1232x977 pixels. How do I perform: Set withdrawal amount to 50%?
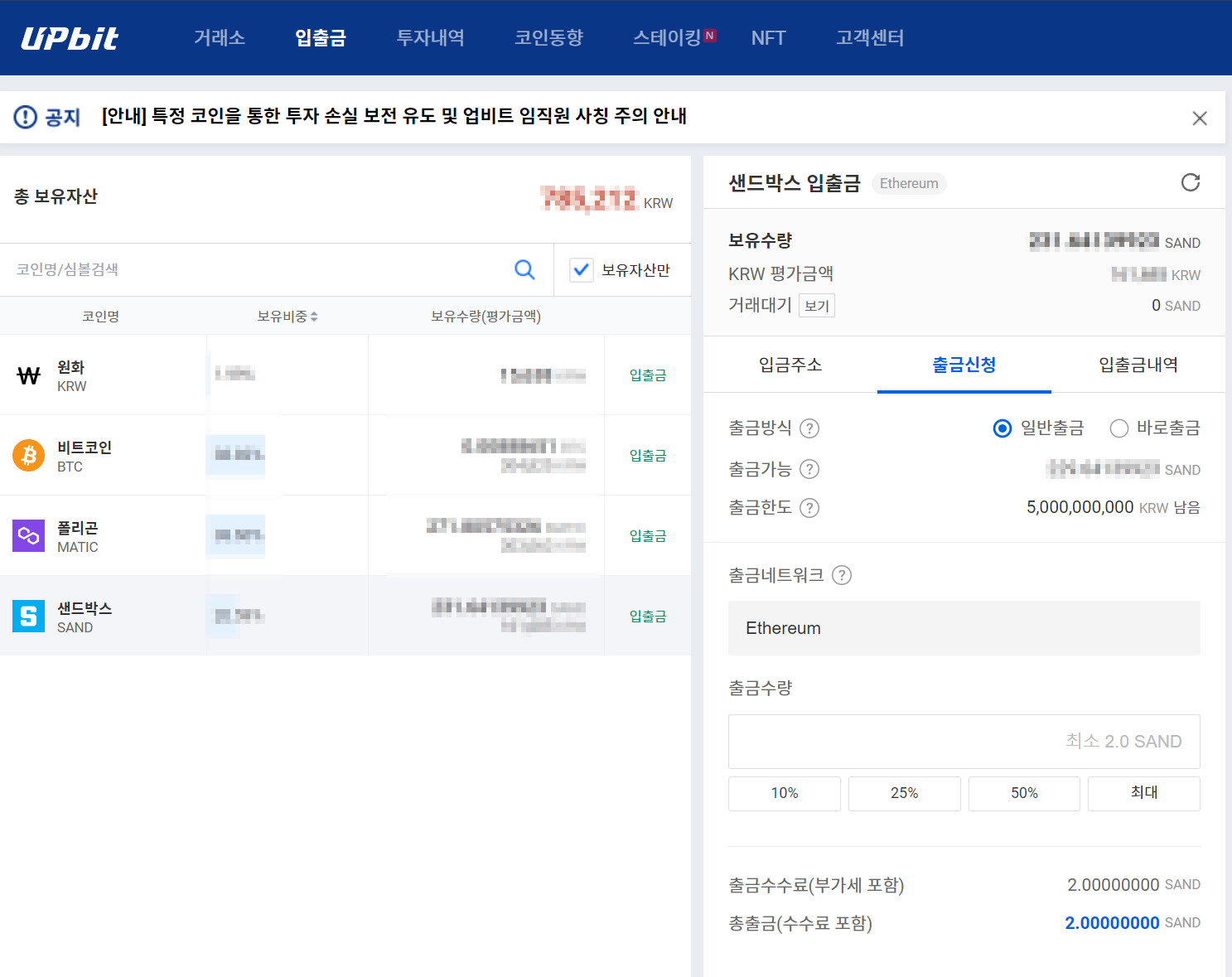(x=1024, y=793)
